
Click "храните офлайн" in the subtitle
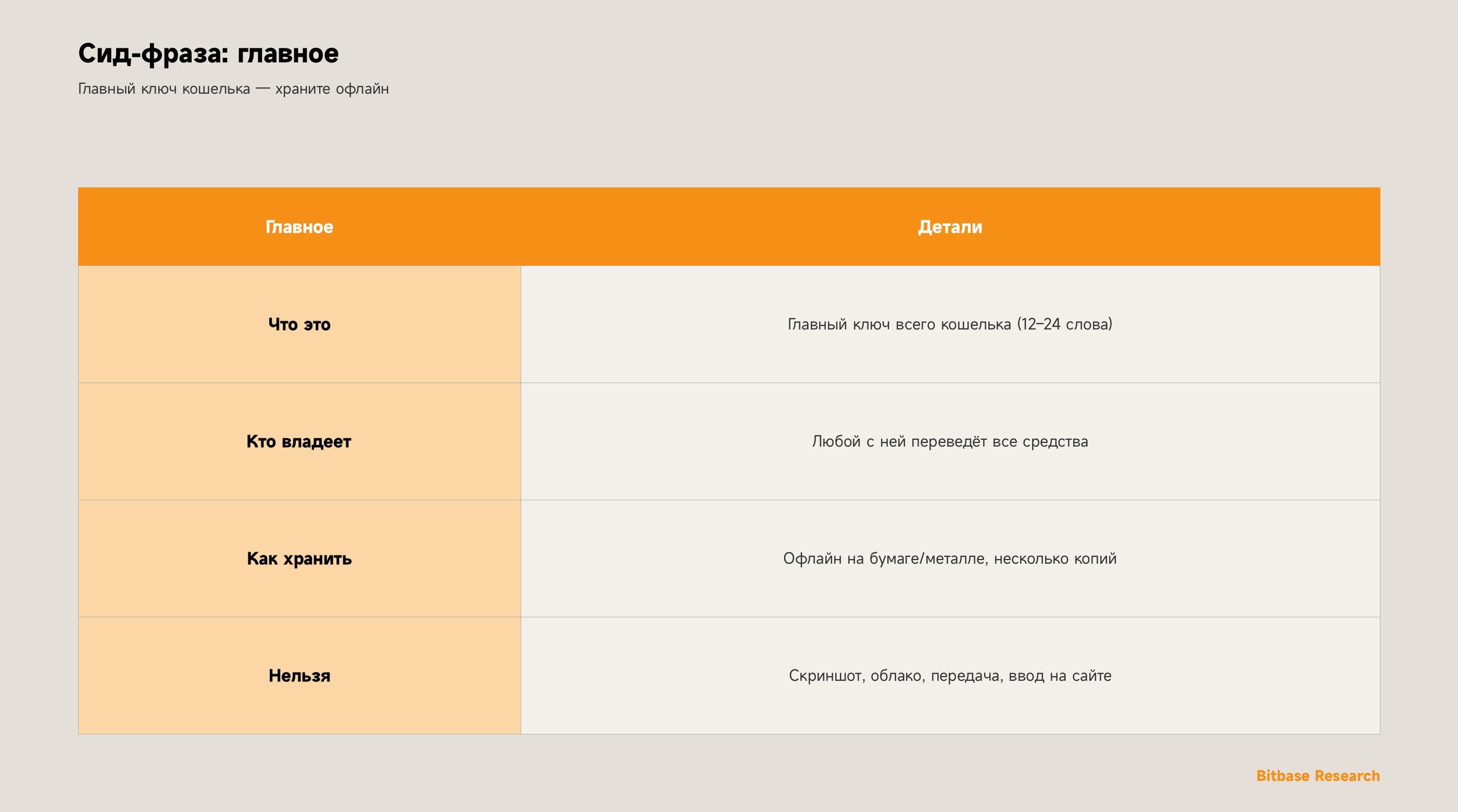(x=332, y=90)
